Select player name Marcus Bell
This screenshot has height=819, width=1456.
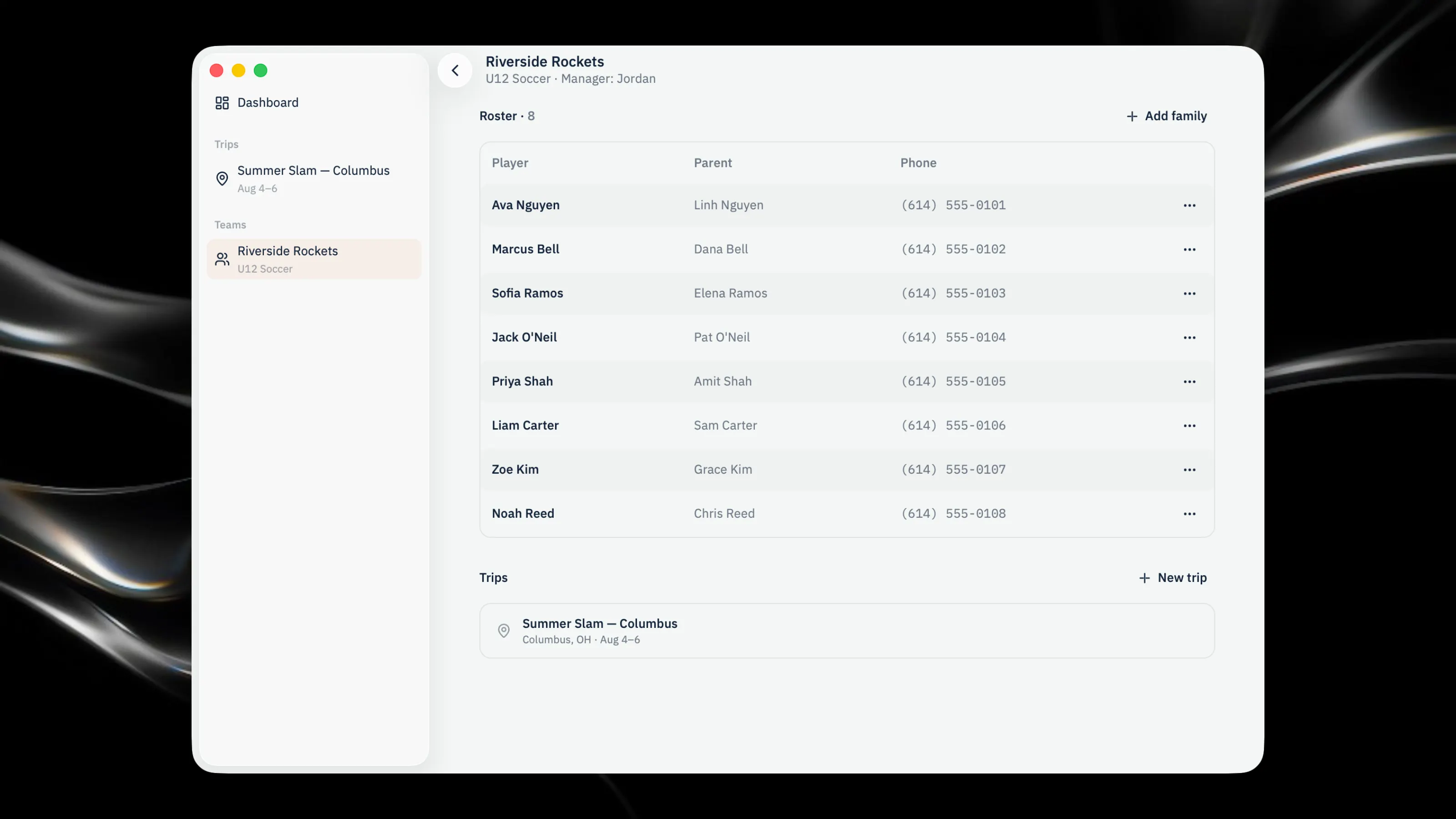525,249
